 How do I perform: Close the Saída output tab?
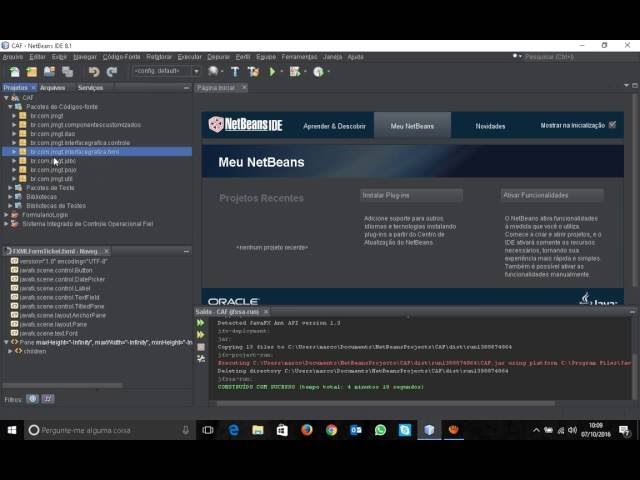[x=266, y=312]
